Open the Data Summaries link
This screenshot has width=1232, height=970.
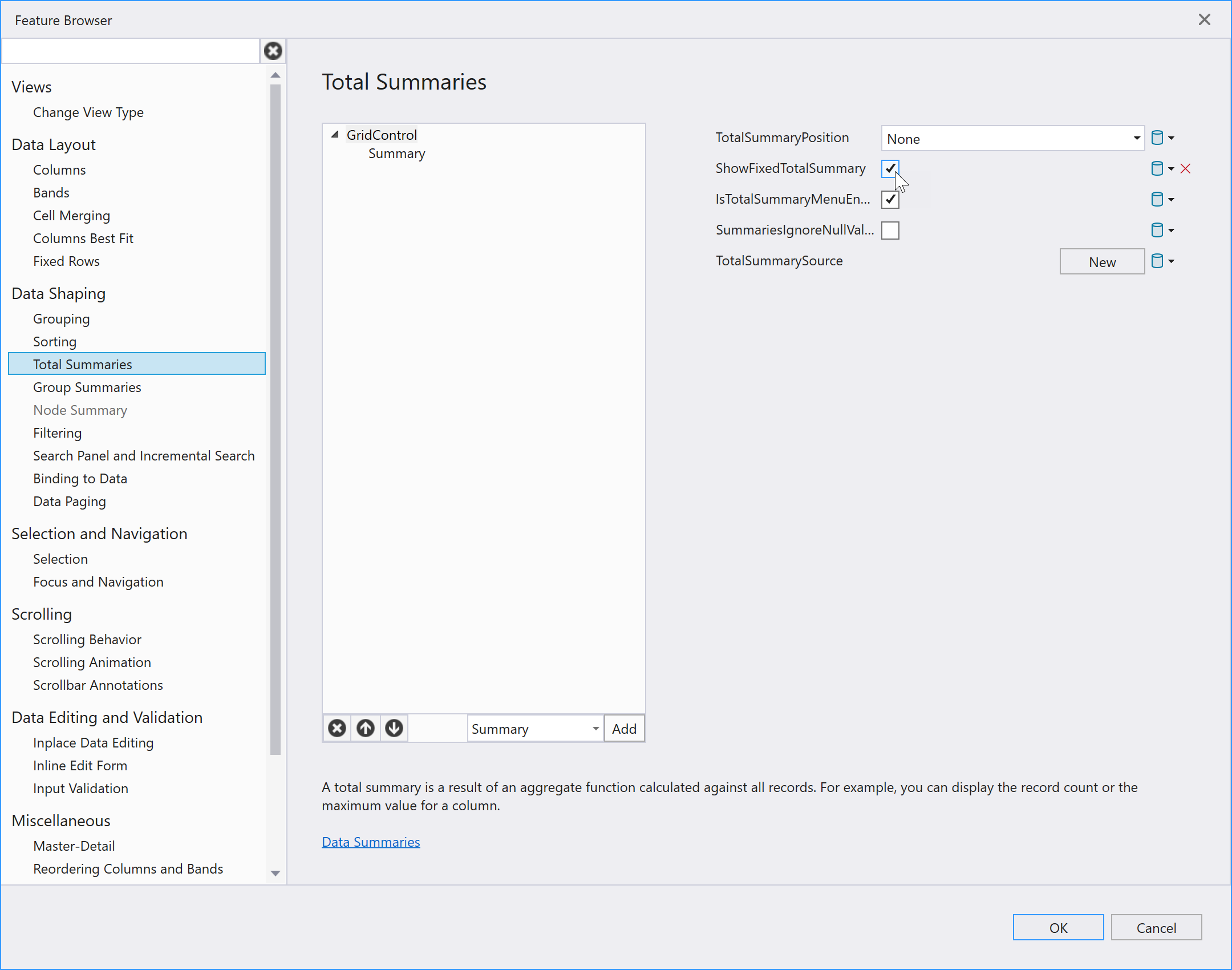pyautogui.click(x=371, y=842)
